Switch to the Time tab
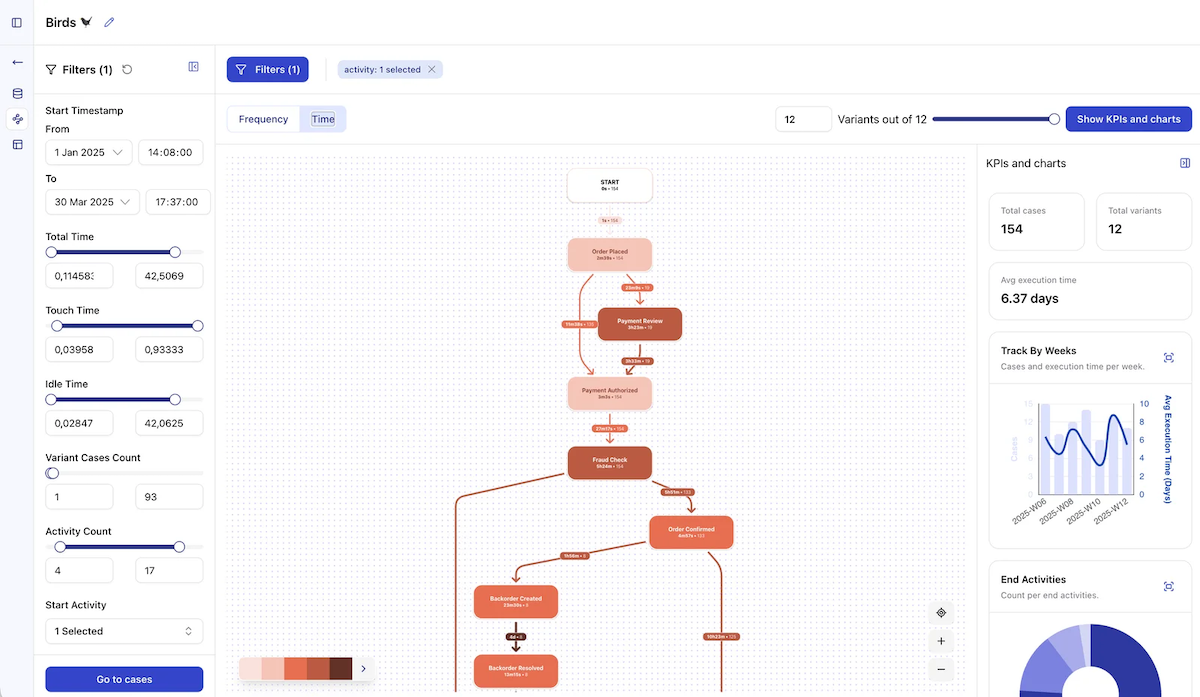Viewport: 1200px width, 697px height. [x=322, y=118]
